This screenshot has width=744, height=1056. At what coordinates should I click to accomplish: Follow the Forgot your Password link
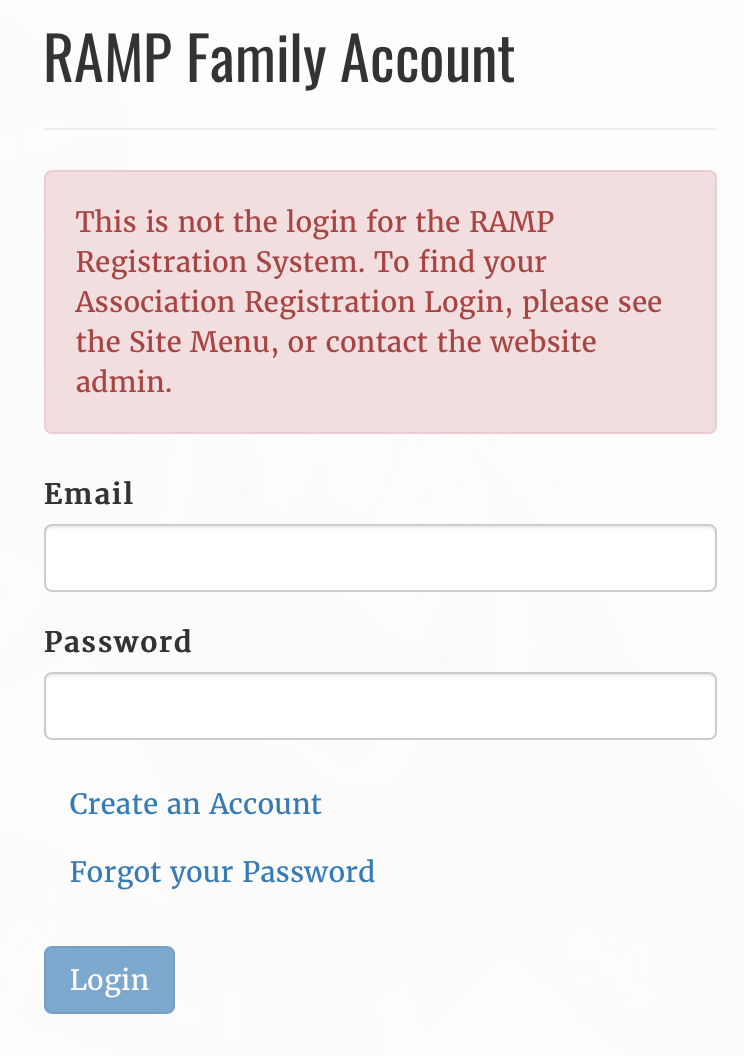[x=222, y=872]
